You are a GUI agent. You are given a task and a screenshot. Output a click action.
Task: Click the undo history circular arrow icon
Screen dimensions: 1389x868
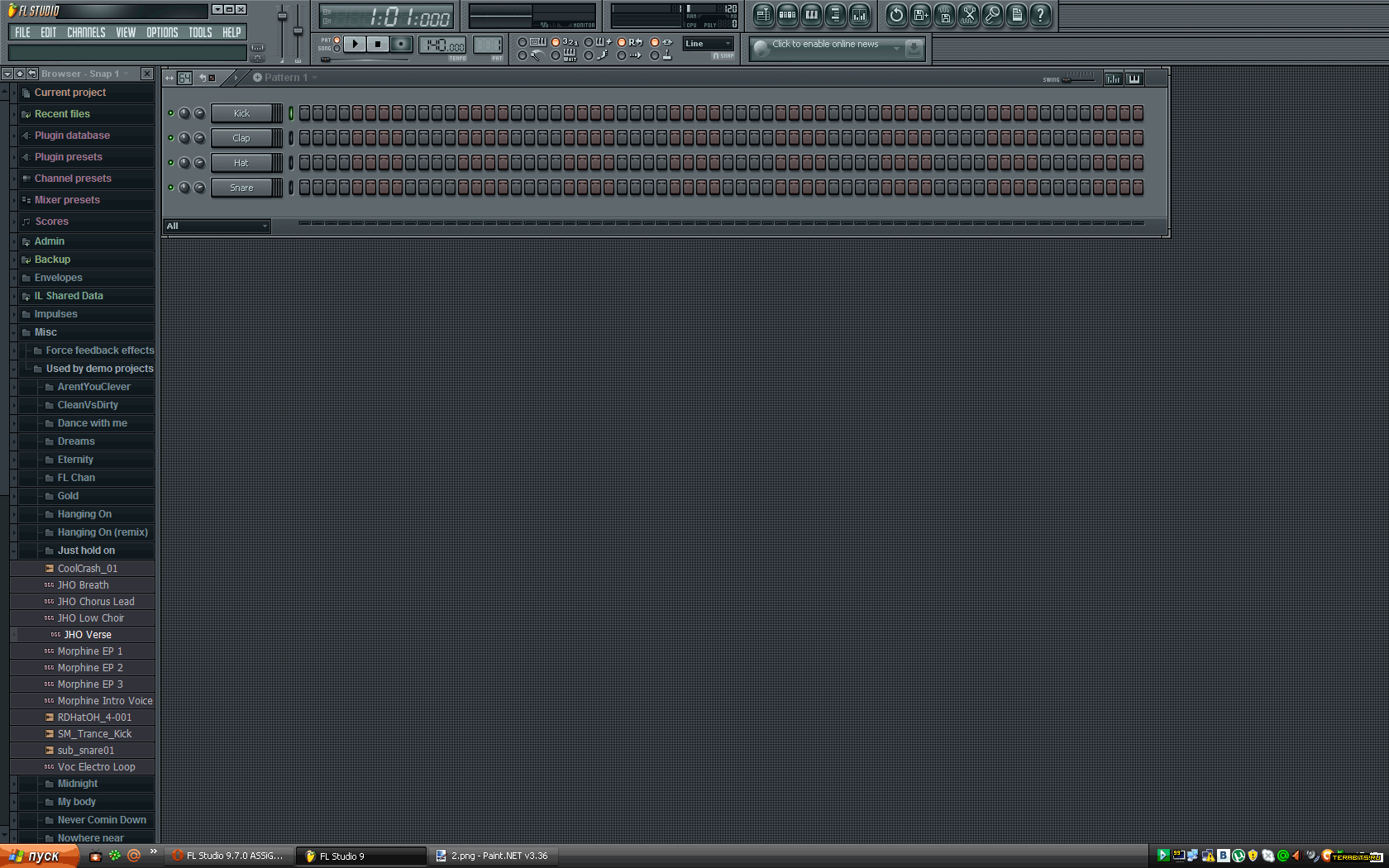[x=896, y=15]
